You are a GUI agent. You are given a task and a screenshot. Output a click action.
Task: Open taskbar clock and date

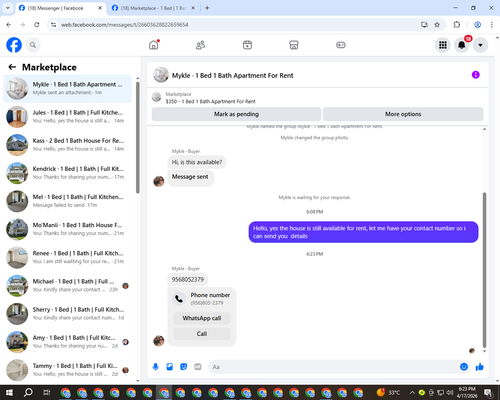pyautogui.click(x=467, y=393)
